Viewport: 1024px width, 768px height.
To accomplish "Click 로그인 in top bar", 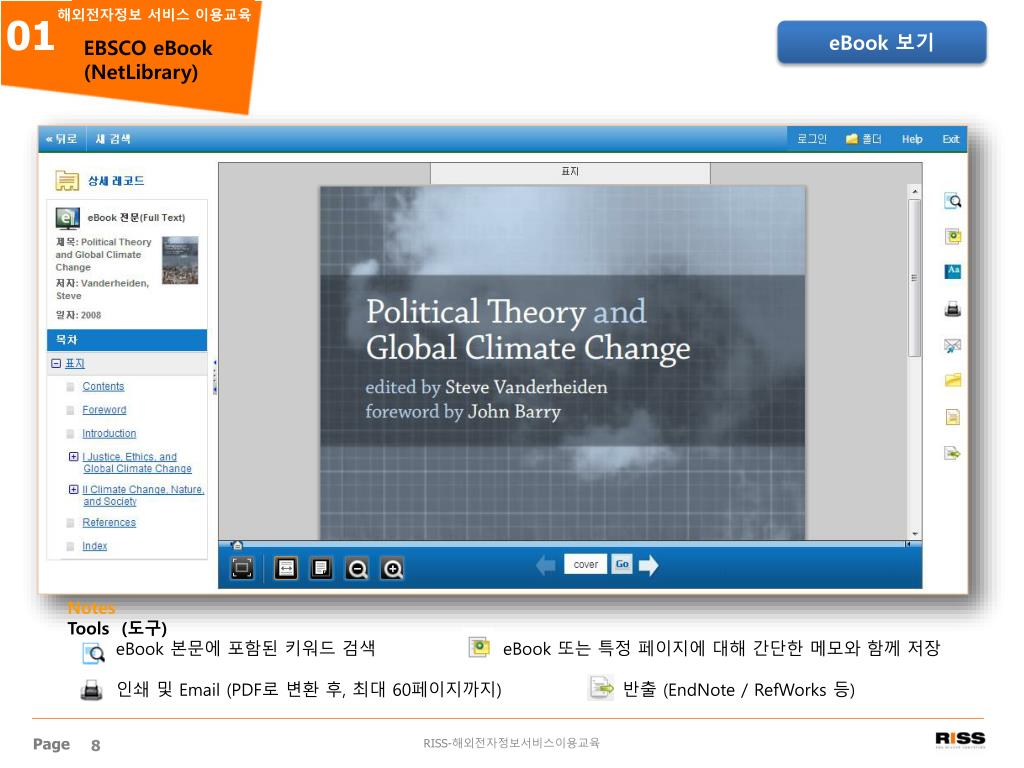I will coord(812,139).
